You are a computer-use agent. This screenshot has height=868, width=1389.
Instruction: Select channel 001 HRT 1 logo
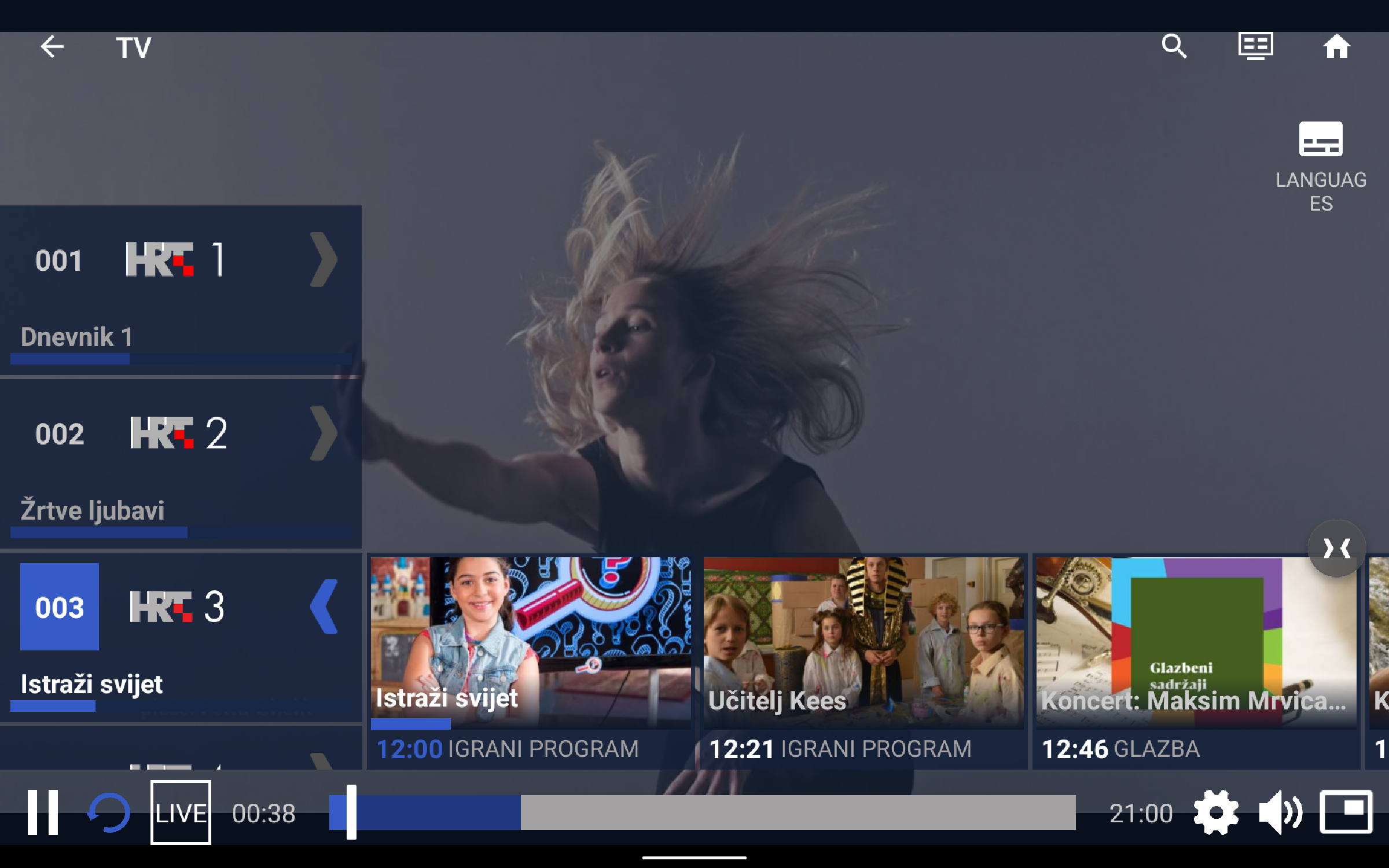175,259
